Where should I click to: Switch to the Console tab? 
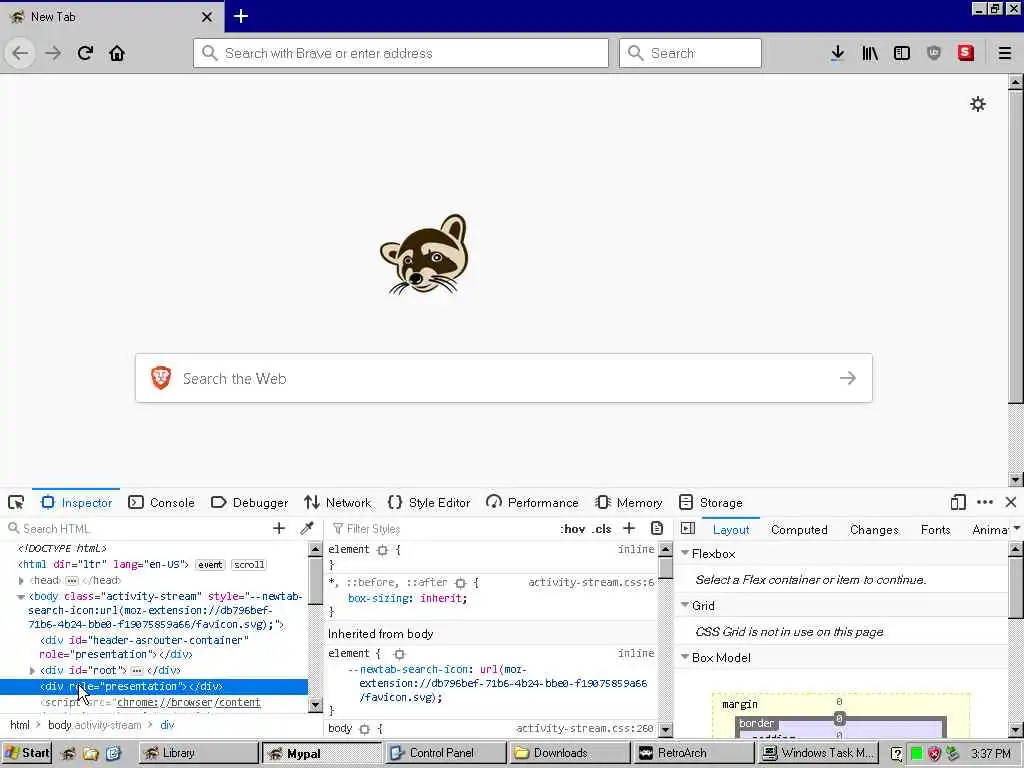coord(161,502)
